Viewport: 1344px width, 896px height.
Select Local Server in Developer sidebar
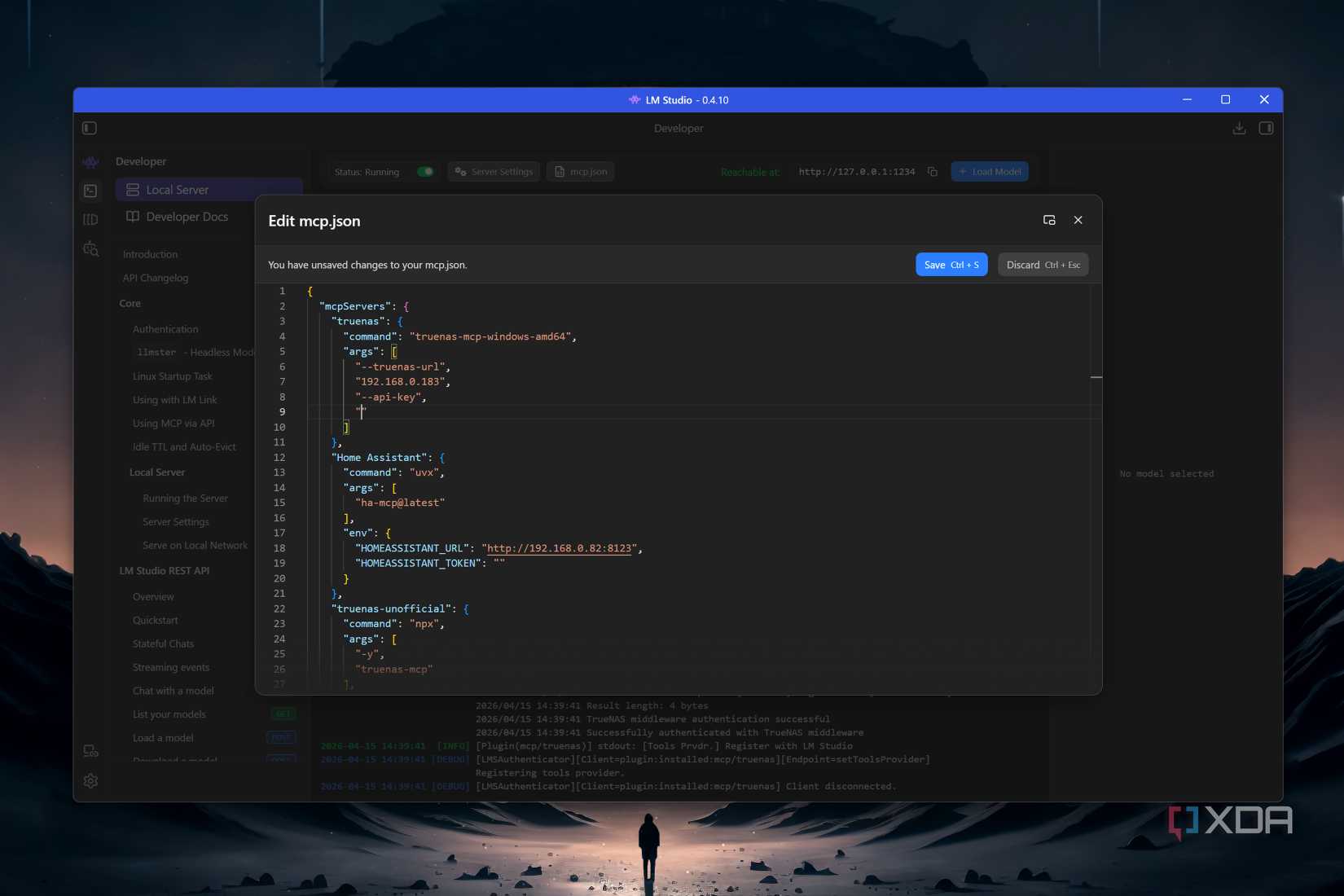click(x=177, y=190)
